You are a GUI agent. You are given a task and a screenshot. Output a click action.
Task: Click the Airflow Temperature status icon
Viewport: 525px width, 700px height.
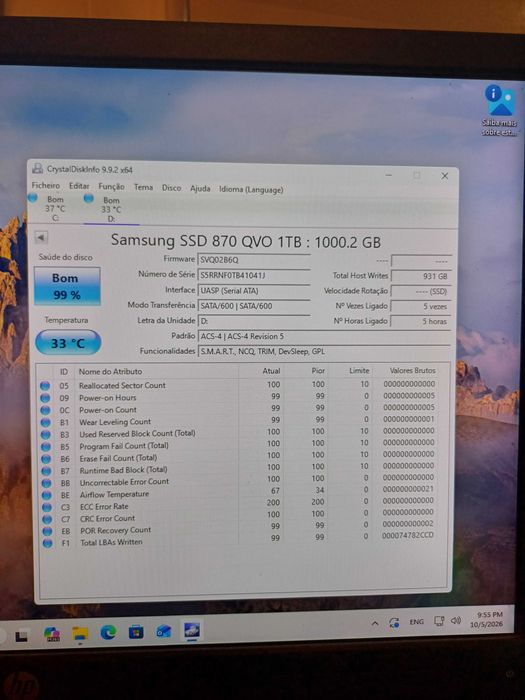46,495
